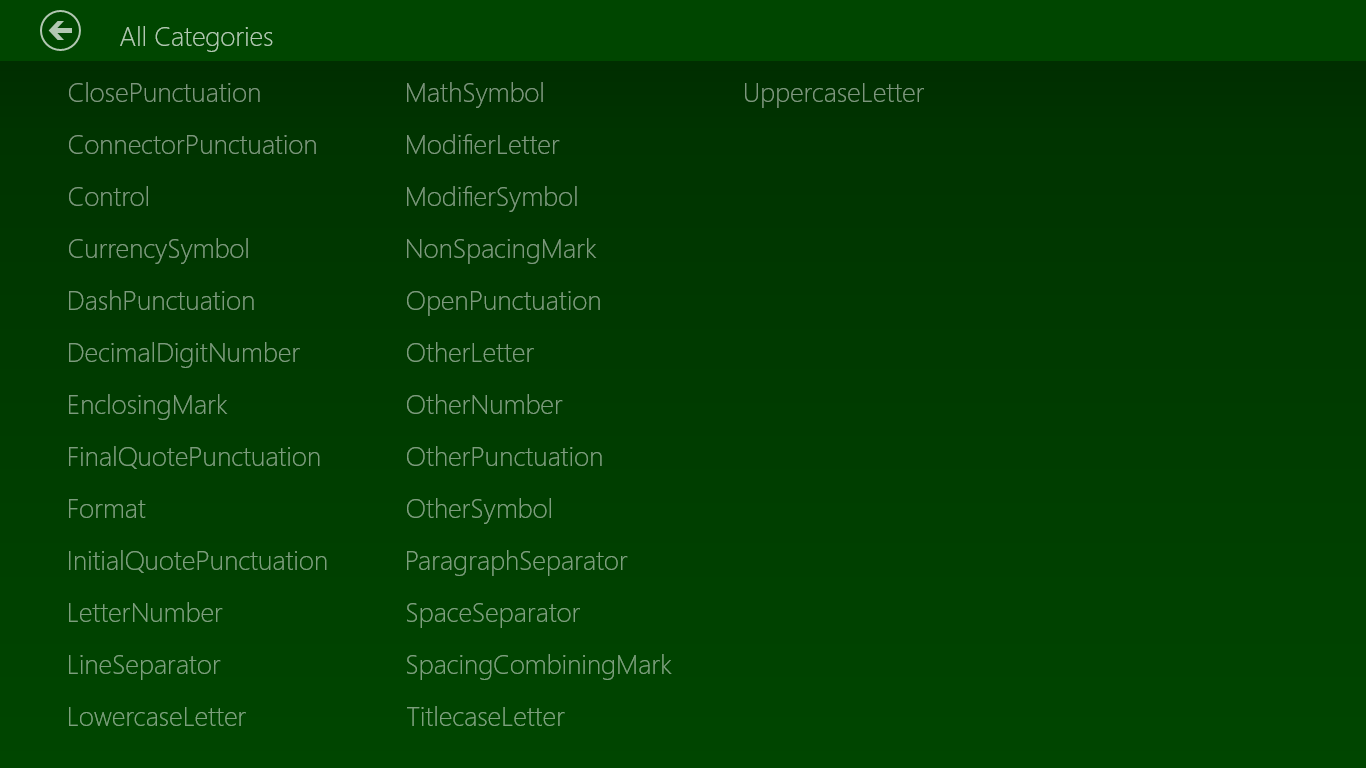Screen dimensions: 1366x768
Task: Open the DashPunctuation category
Action: coord(161,301)
